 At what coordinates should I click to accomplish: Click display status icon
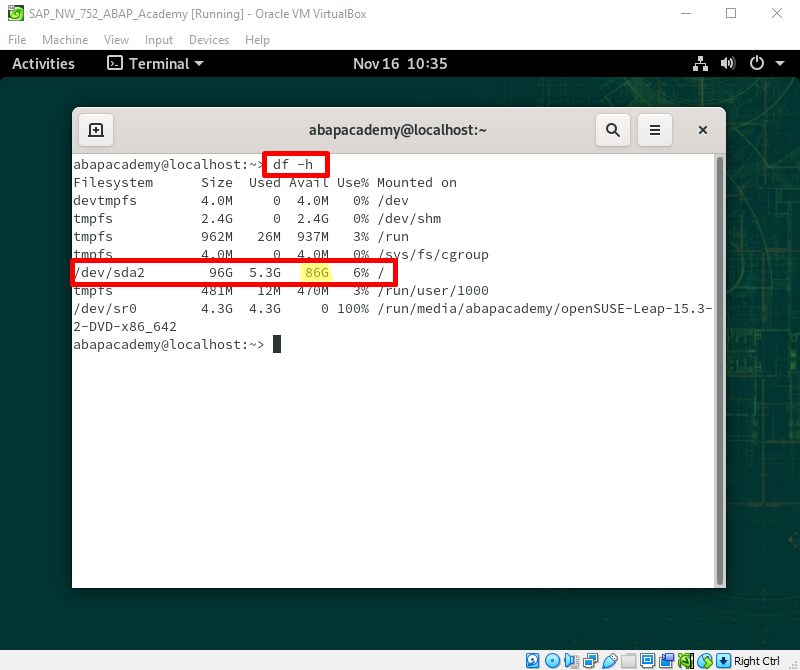[x=647, y=661]
